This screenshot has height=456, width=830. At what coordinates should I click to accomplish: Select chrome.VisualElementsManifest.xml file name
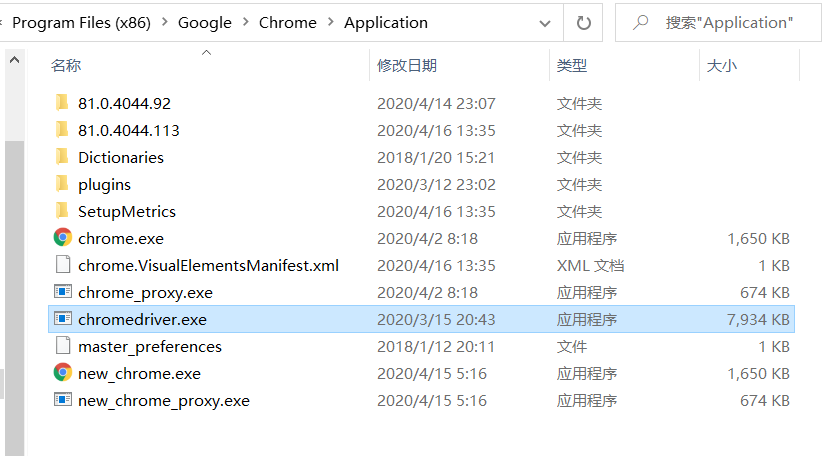click(208, 265)
